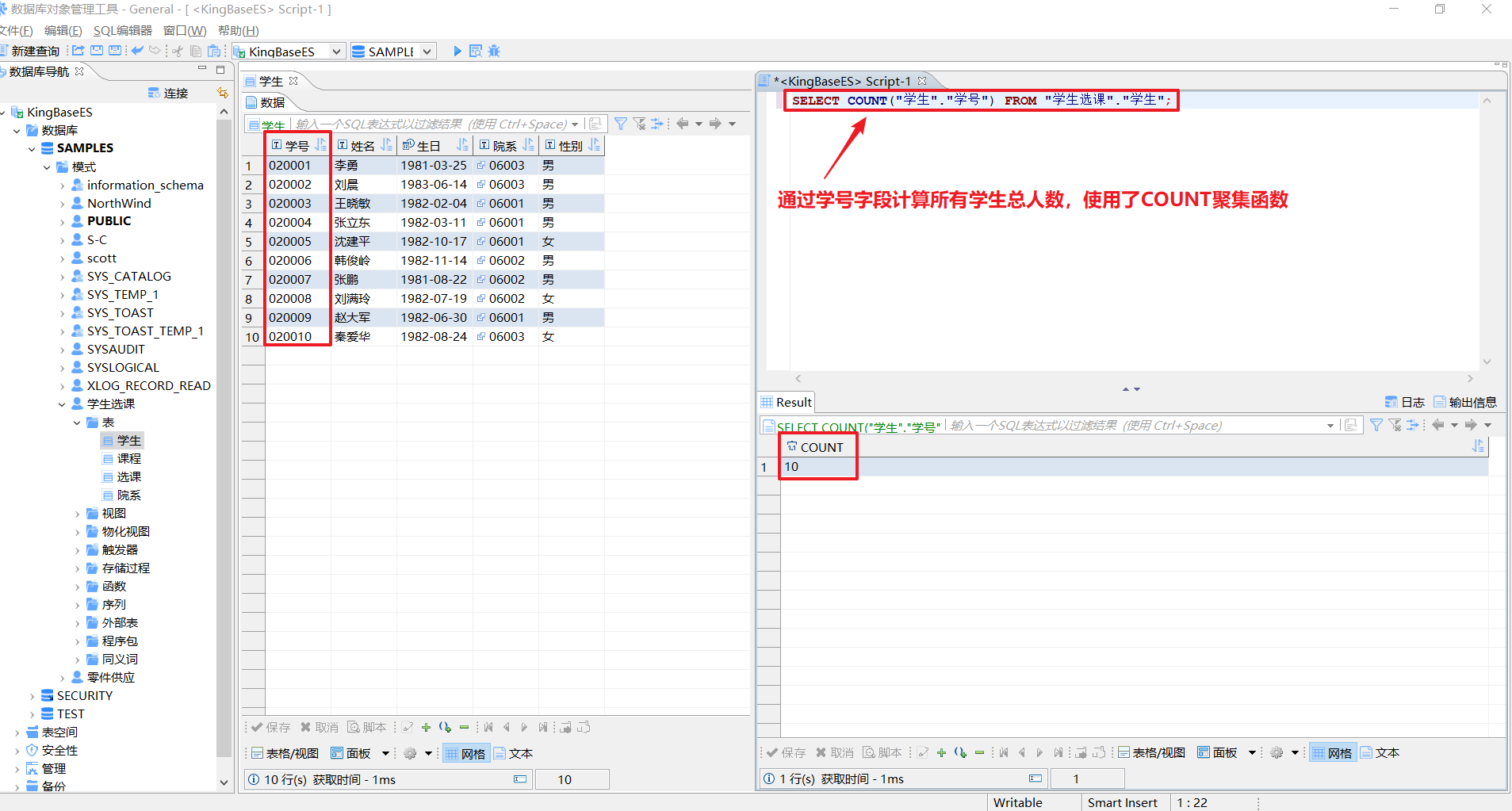
Task: Toggle 文本 text view in Result panel
Action: (1380, 752)
